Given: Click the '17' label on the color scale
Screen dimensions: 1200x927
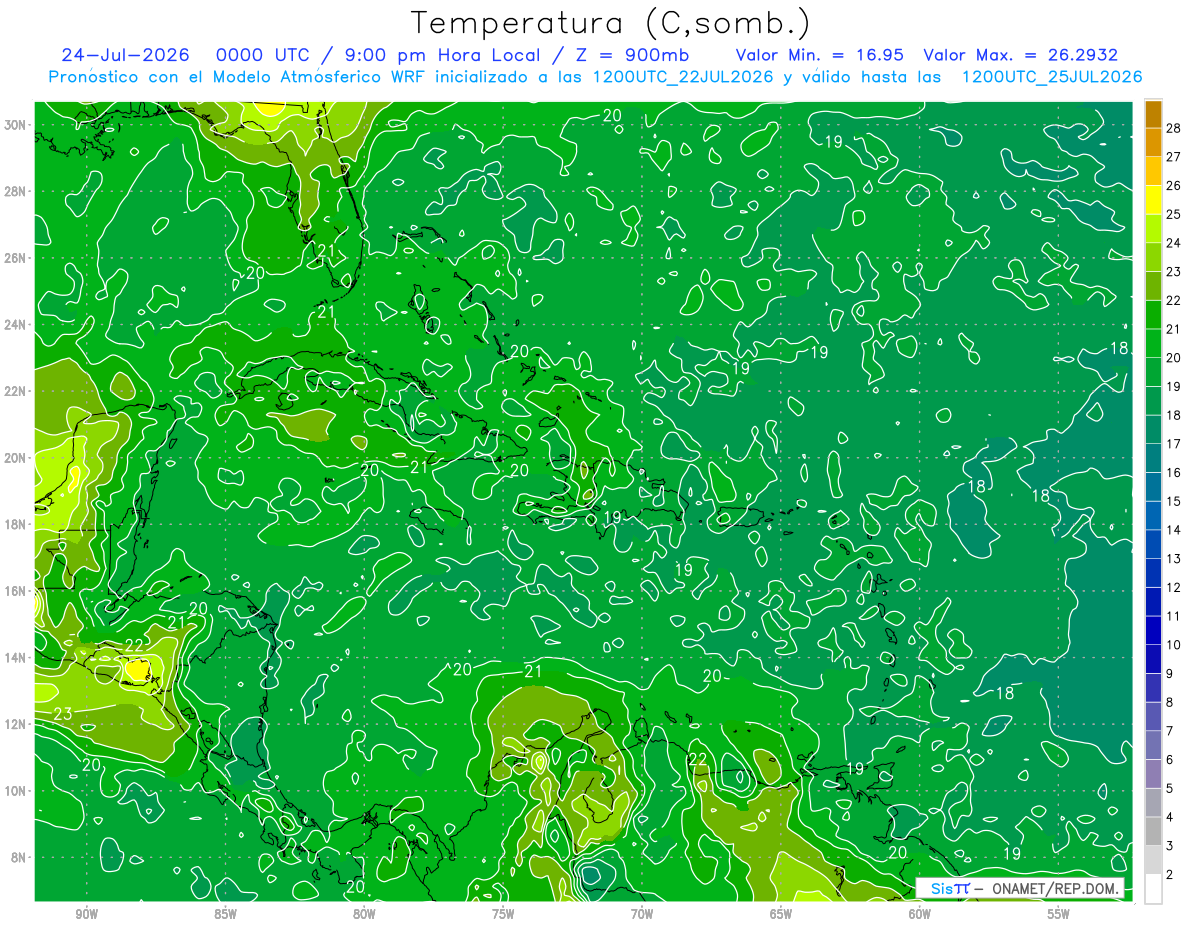Looking at the screenshot, I should (x=1174, y=444).
